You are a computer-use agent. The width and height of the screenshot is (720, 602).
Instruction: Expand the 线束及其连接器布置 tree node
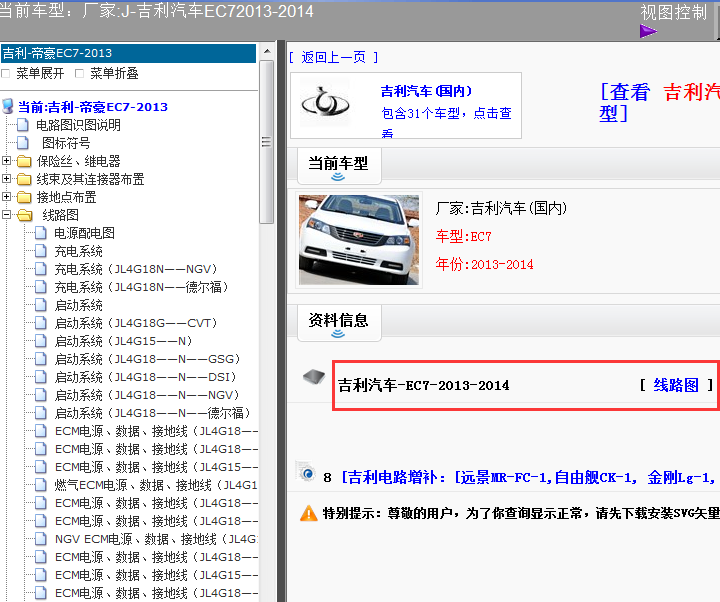tap(6, 179)
